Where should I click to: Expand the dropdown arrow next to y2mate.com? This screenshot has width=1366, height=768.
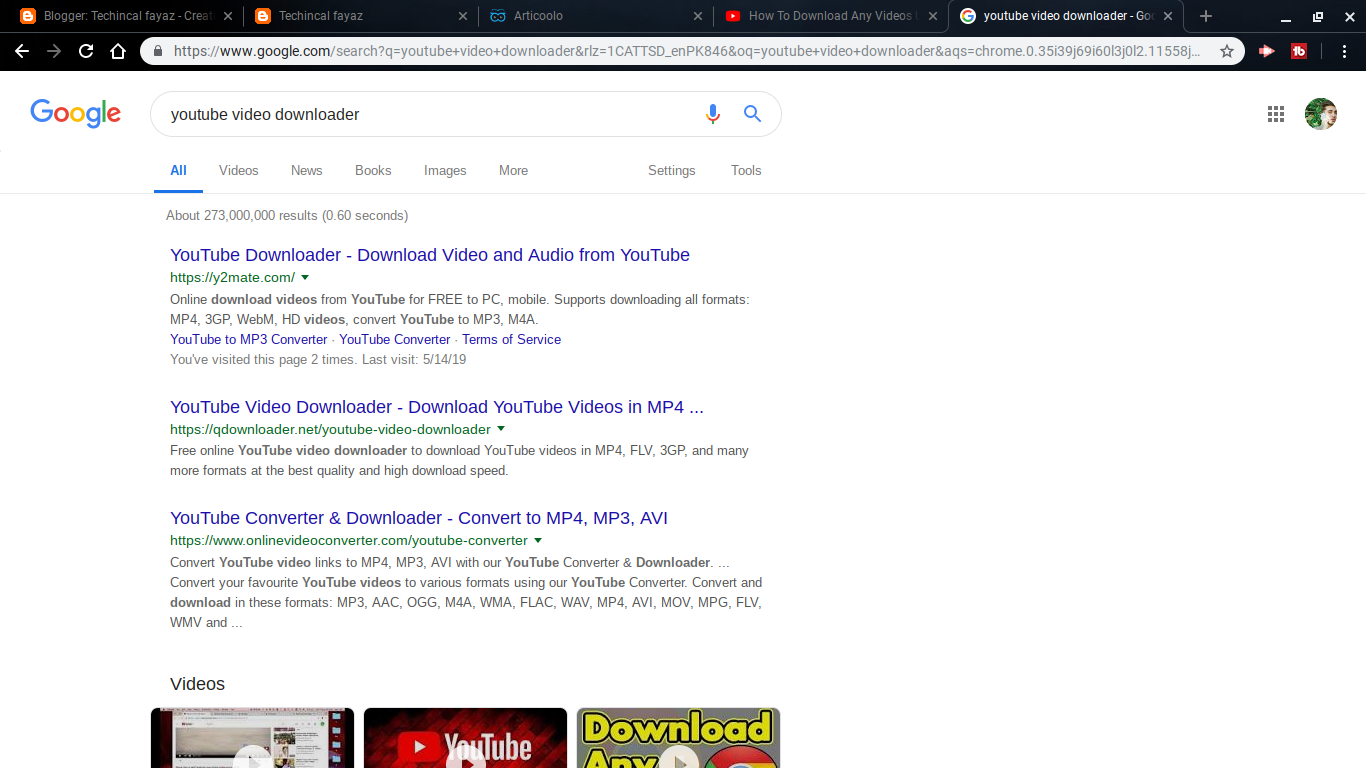coord(305,277)
